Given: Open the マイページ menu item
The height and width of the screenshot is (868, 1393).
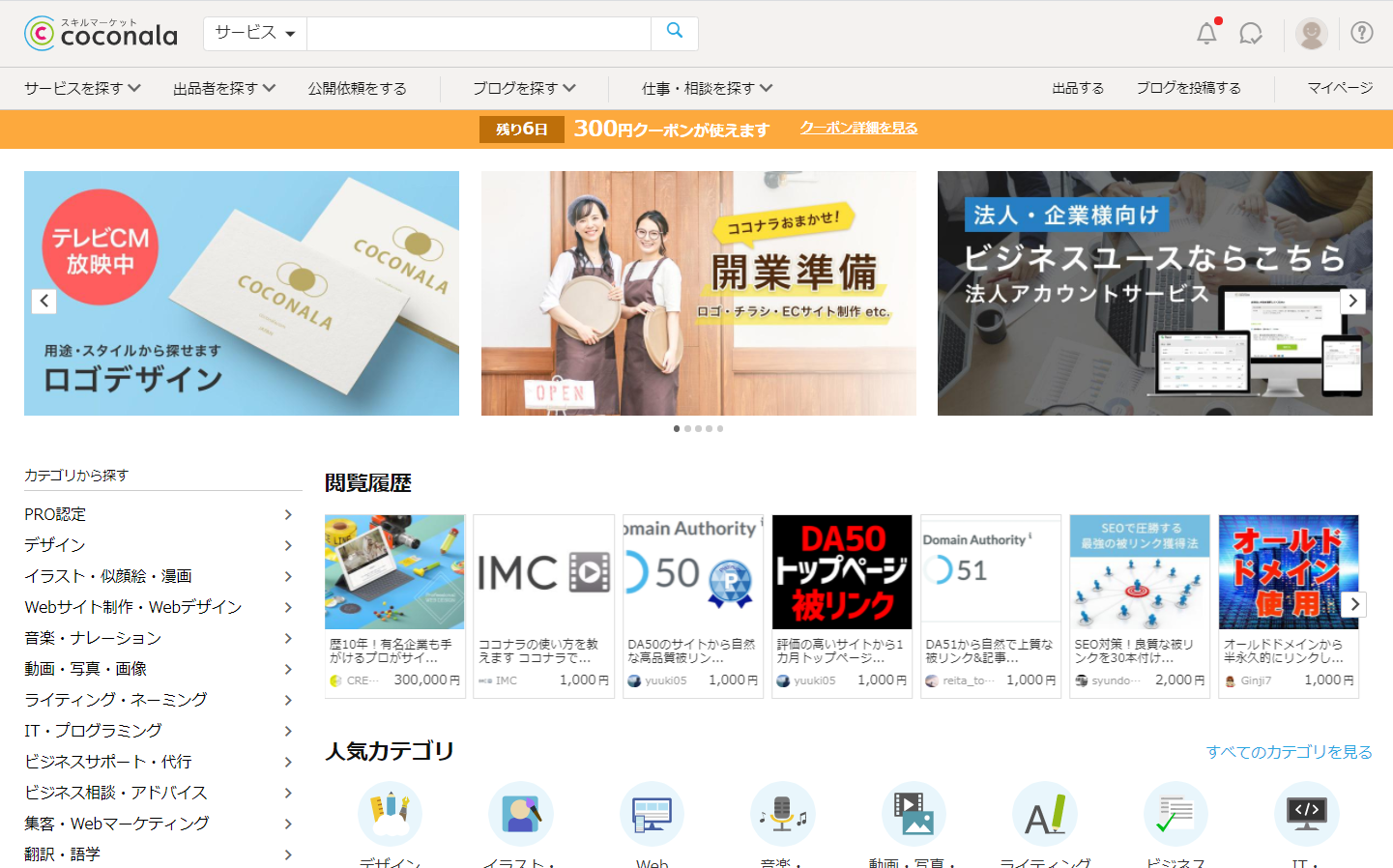Looking at the screenshot, I should pyautogui.click(x=1340, y=88).
